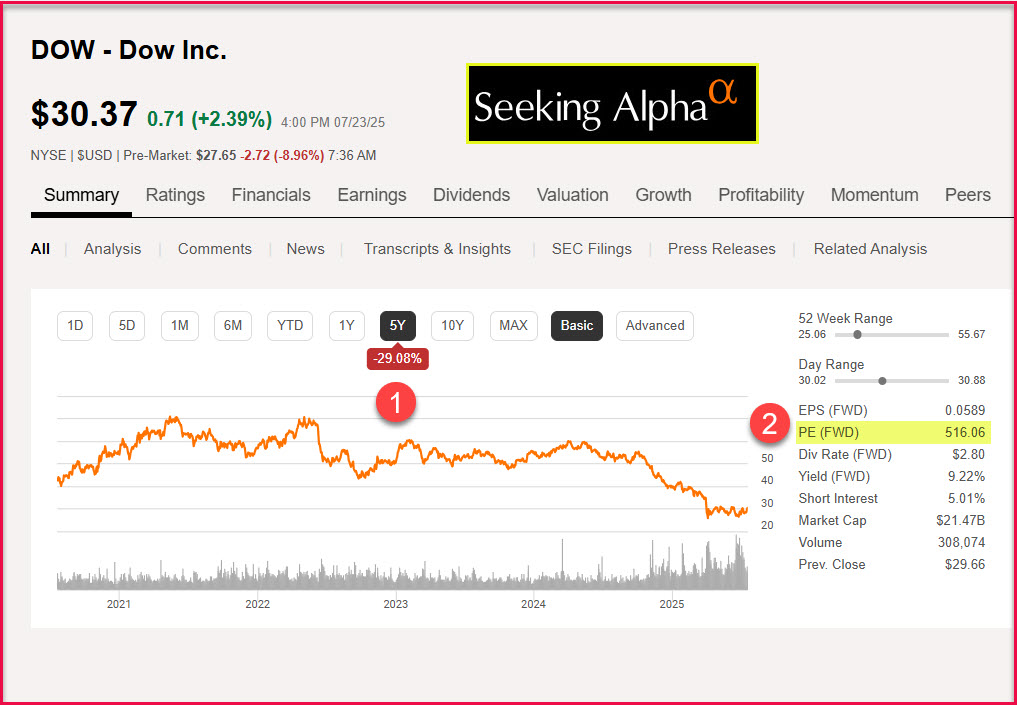Toggle the Advanced chart mode
The image size is (1017, 705).
(655, 325)
